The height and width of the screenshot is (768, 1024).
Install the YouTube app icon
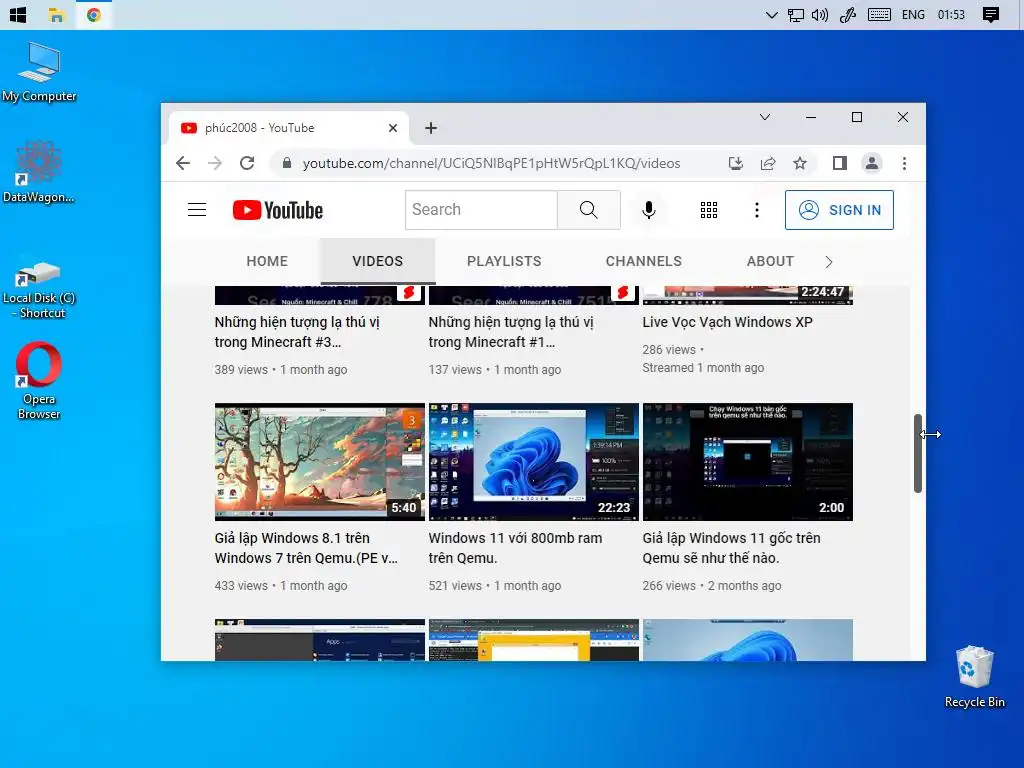pyautogui.click(x=736, y=163)
